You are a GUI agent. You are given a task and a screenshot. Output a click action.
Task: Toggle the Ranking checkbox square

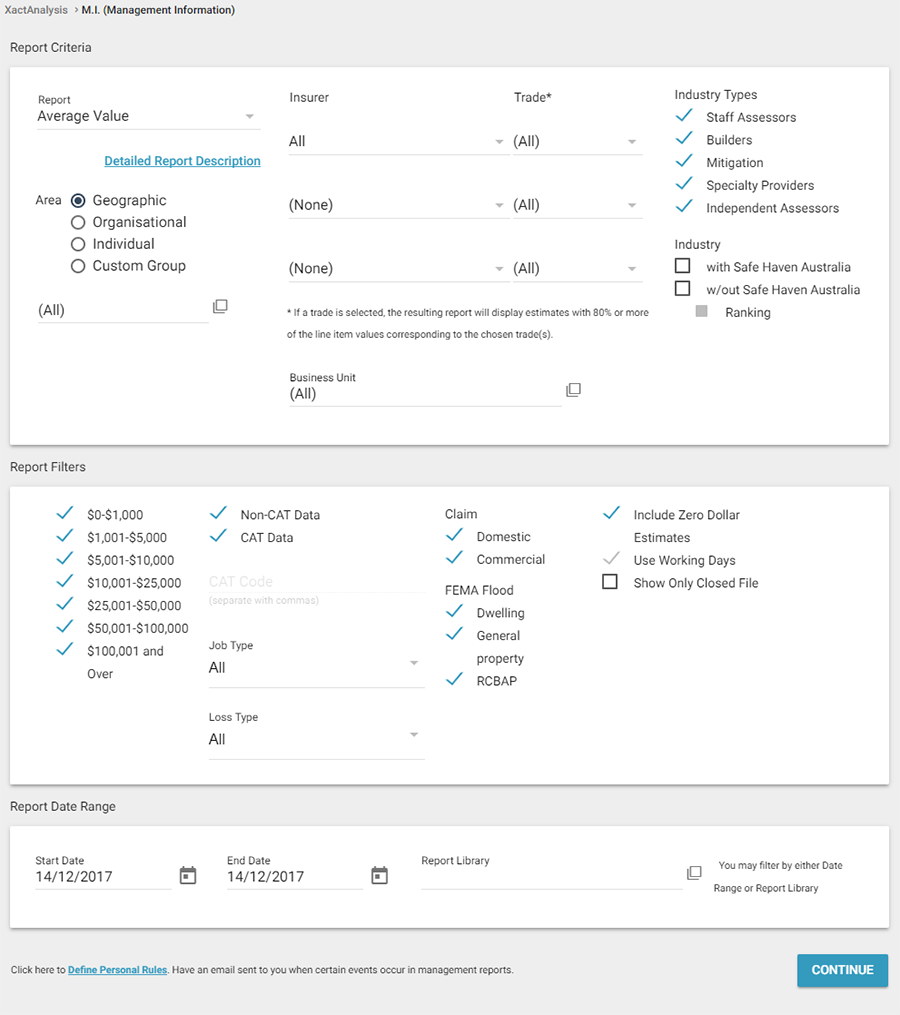[702, 312]
